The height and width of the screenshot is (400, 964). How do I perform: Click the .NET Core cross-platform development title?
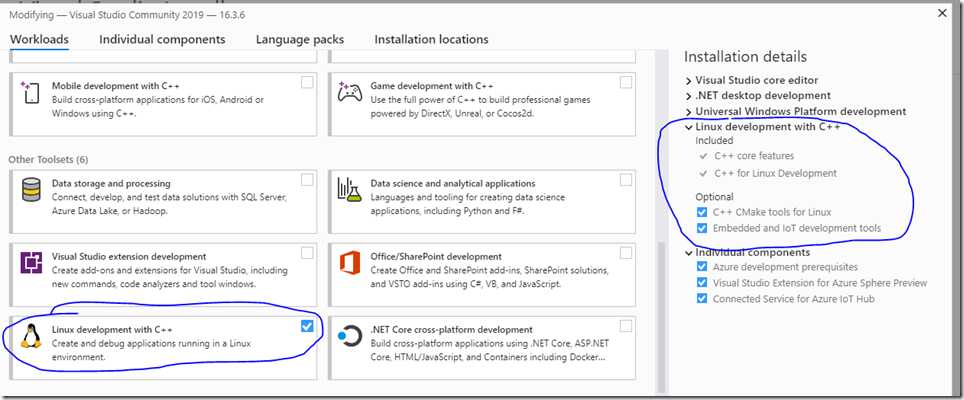point(452,329)
